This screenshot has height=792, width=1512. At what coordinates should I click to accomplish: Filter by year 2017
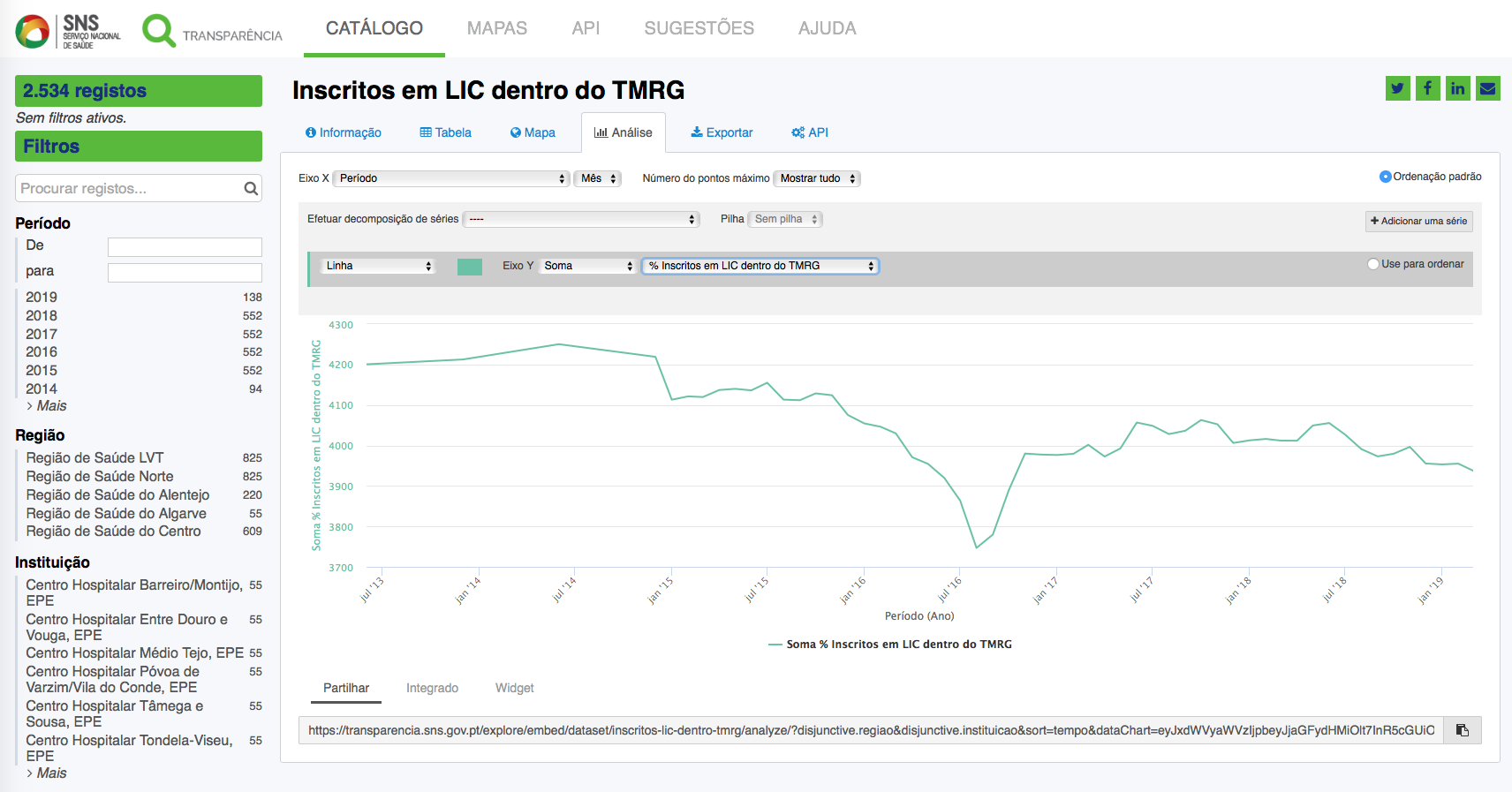[144, 335]
